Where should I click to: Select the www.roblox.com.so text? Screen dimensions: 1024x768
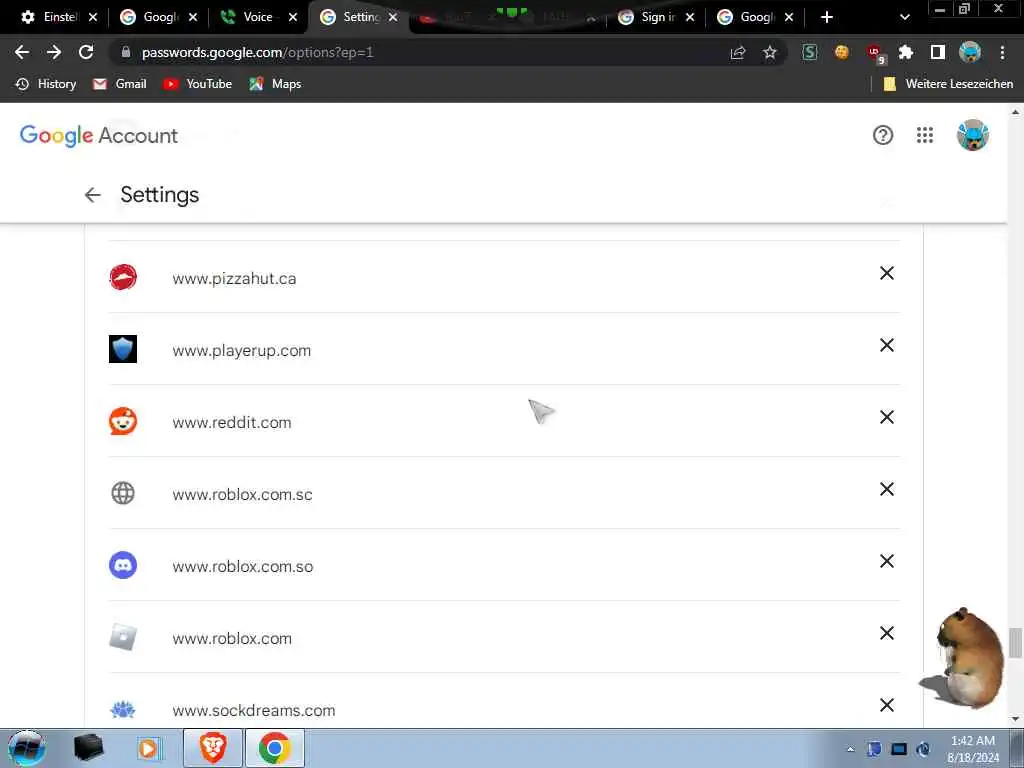click(243, 566)
